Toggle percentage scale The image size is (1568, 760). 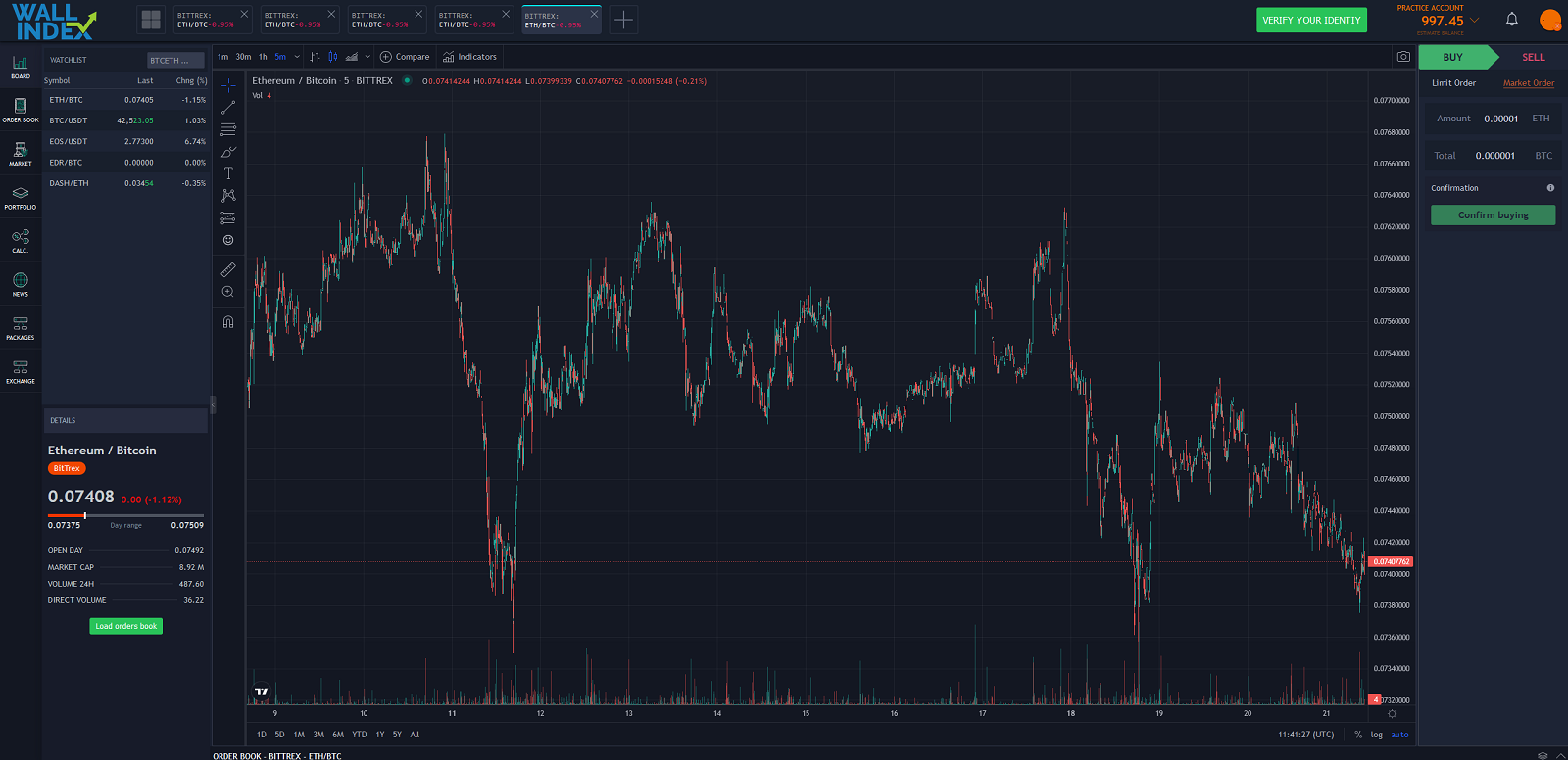click(1358, 735)
